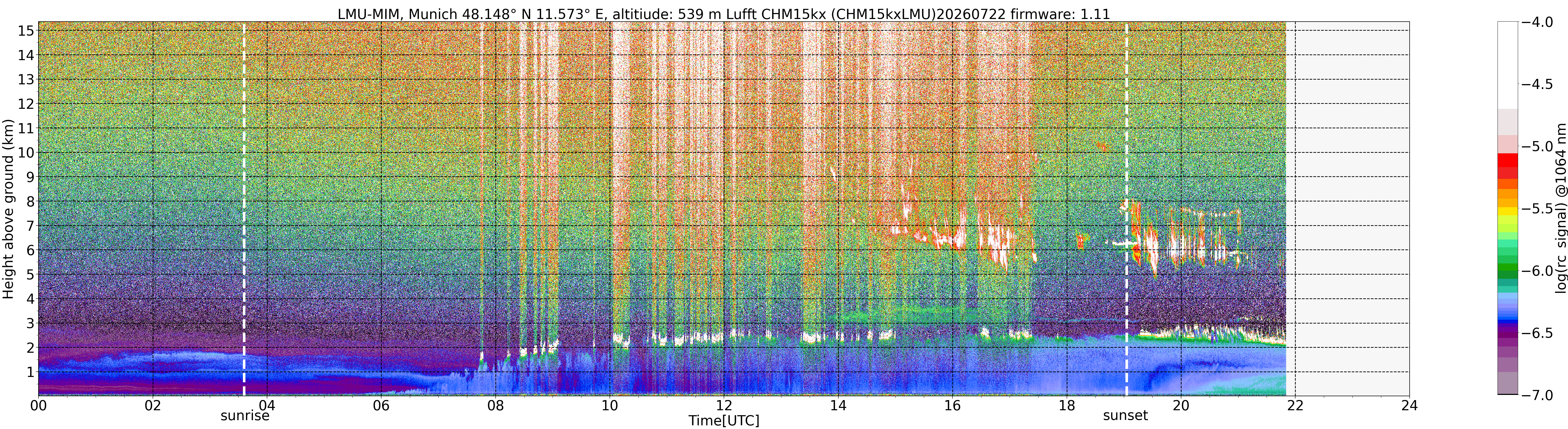
Task: Click time axis tick label 16
Action: 953,405
